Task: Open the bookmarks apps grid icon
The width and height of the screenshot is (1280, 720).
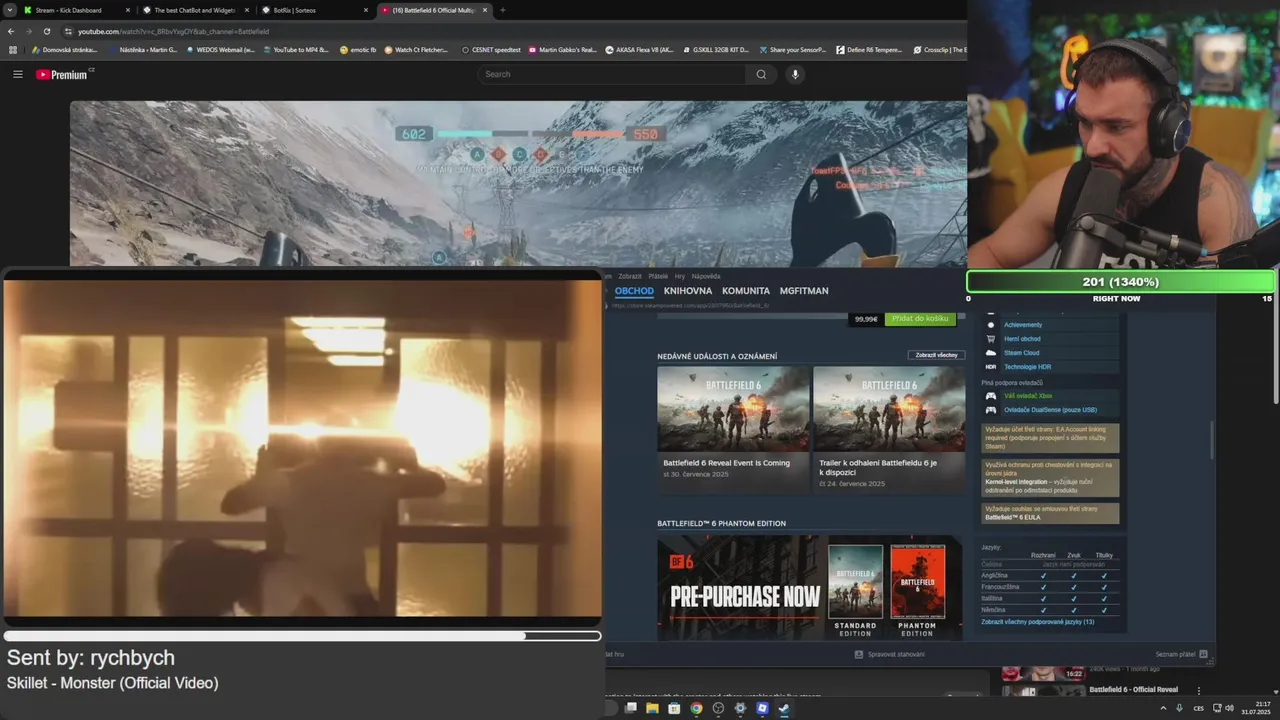Action: [x=13, y=49]
